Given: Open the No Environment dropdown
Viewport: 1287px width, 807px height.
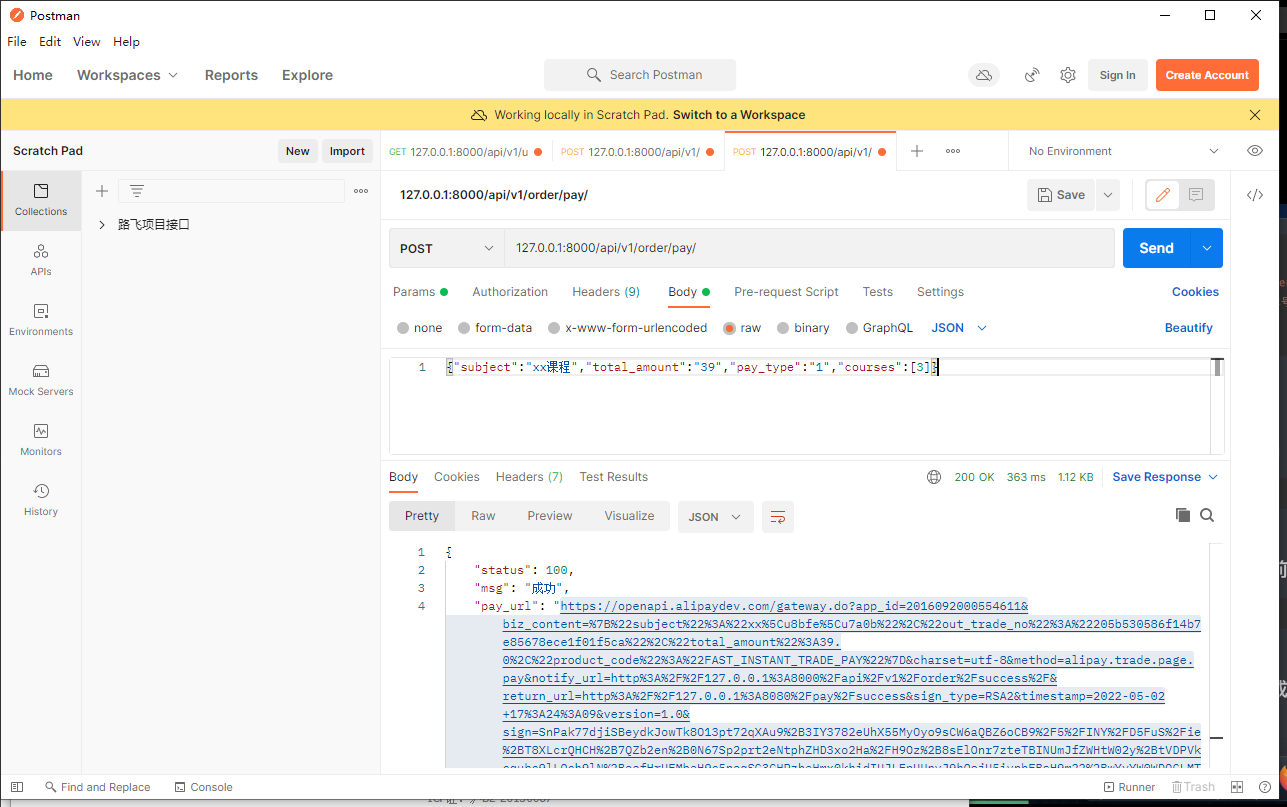Looking at the screenshot, I should 1123,151.
